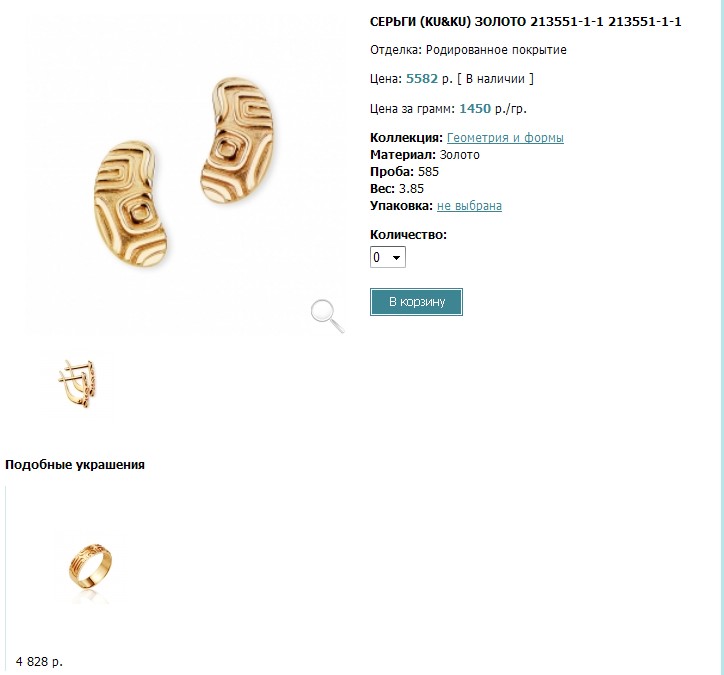Click the 1450 р./гр. price per gram
This screenshot has width=724, height=675.
pos(494,109)
